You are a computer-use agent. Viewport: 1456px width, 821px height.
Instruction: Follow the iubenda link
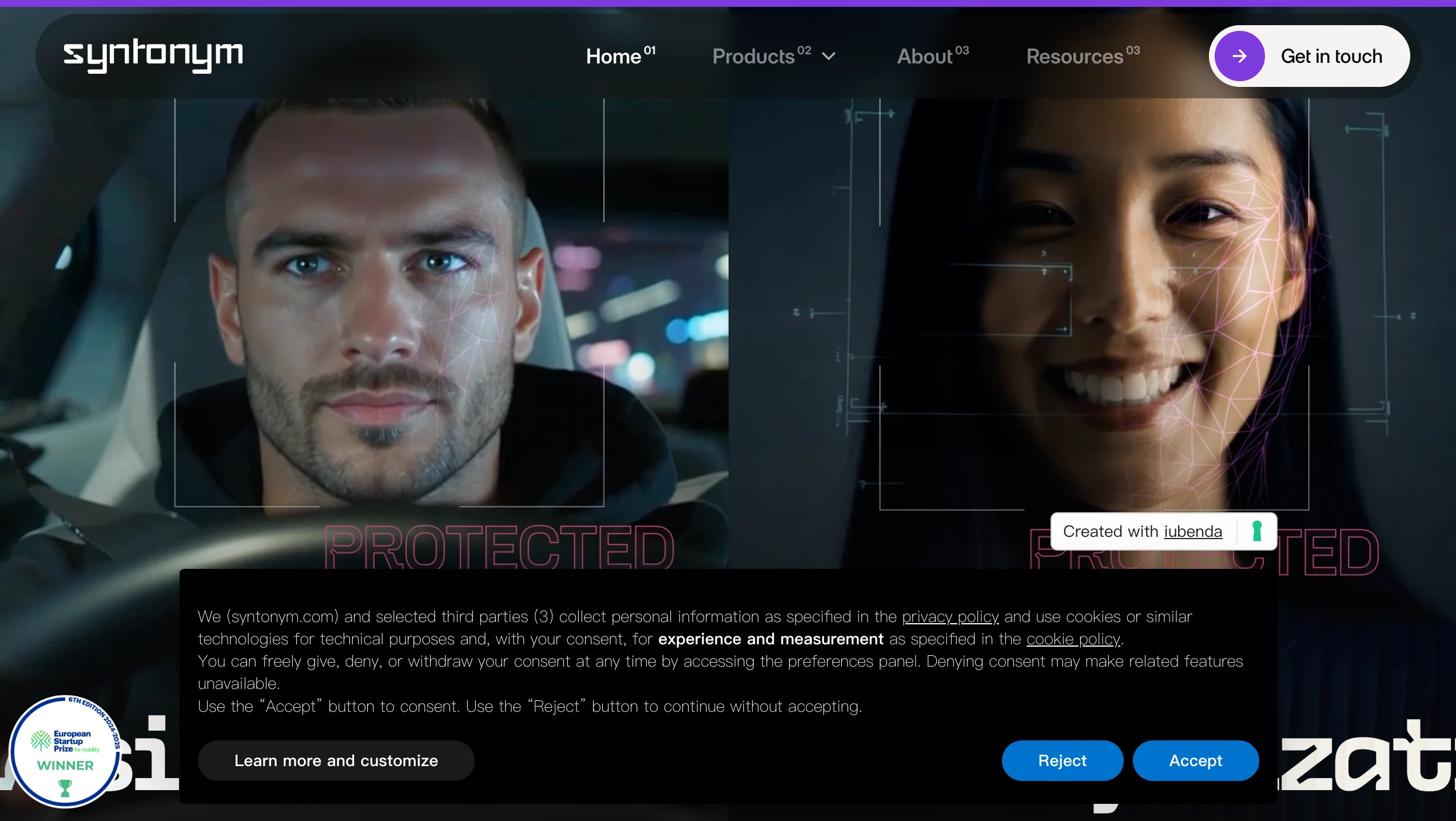point(1193,532)
